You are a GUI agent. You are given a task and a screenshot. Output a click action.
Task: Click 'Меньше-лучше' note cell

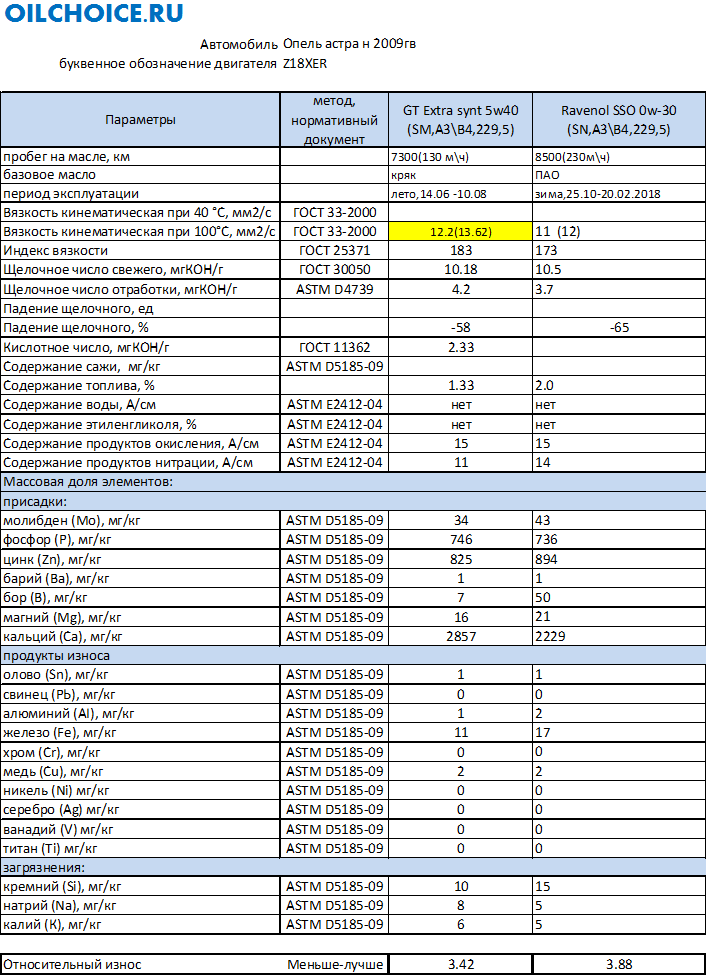coord(335,965)
